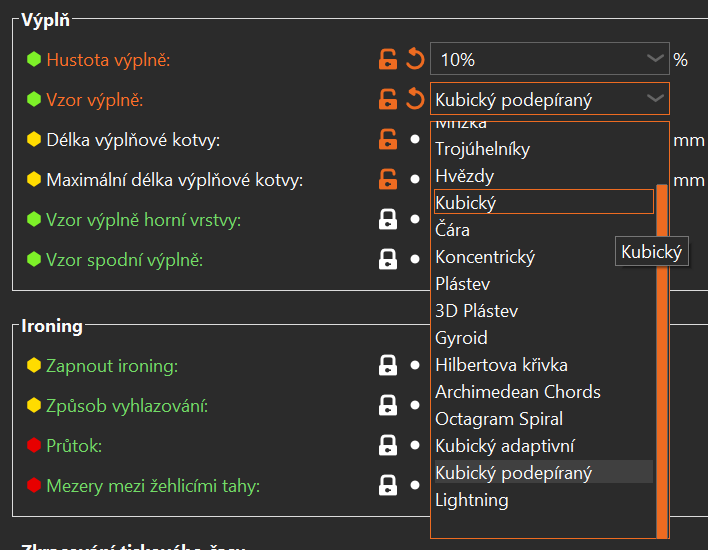Image resolution: width=708 pixels, height=550 pixels.
Task: Pick Kubický adaptivní from the list
Action: click(504, 446)
